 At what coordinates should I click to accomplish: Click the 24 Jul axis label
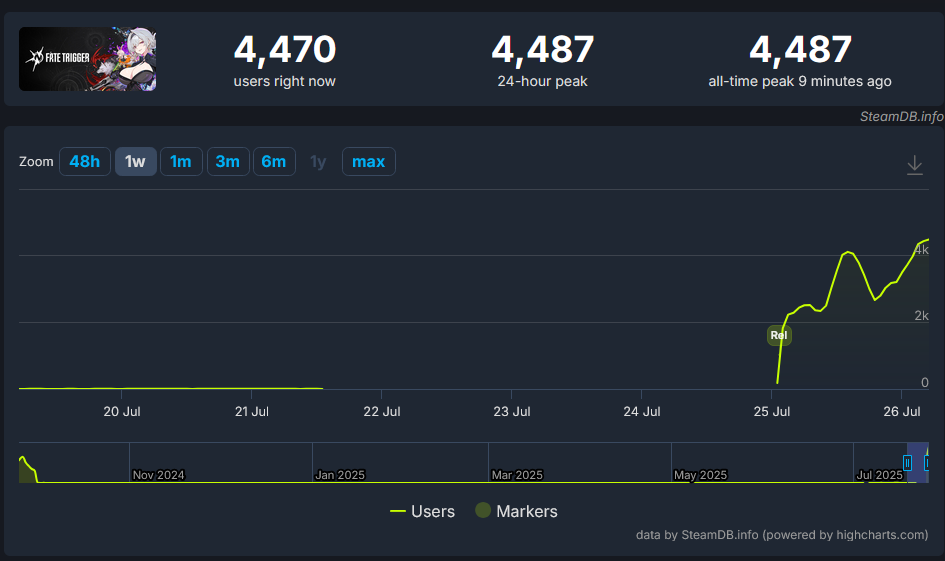coord(642,412)
